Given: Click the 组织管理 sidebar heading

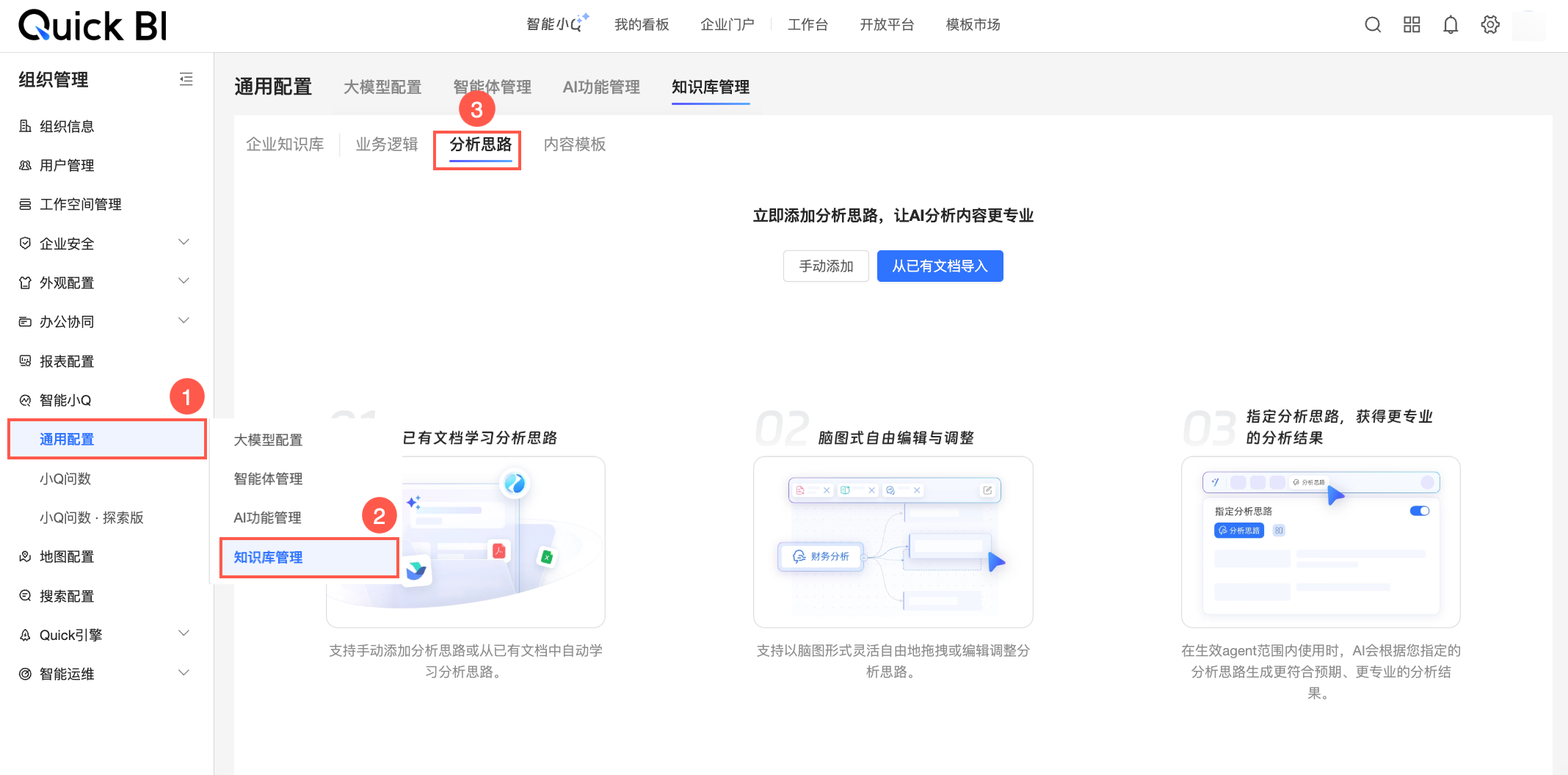Looking at the screenshot, I should click(x=53, y=79).
